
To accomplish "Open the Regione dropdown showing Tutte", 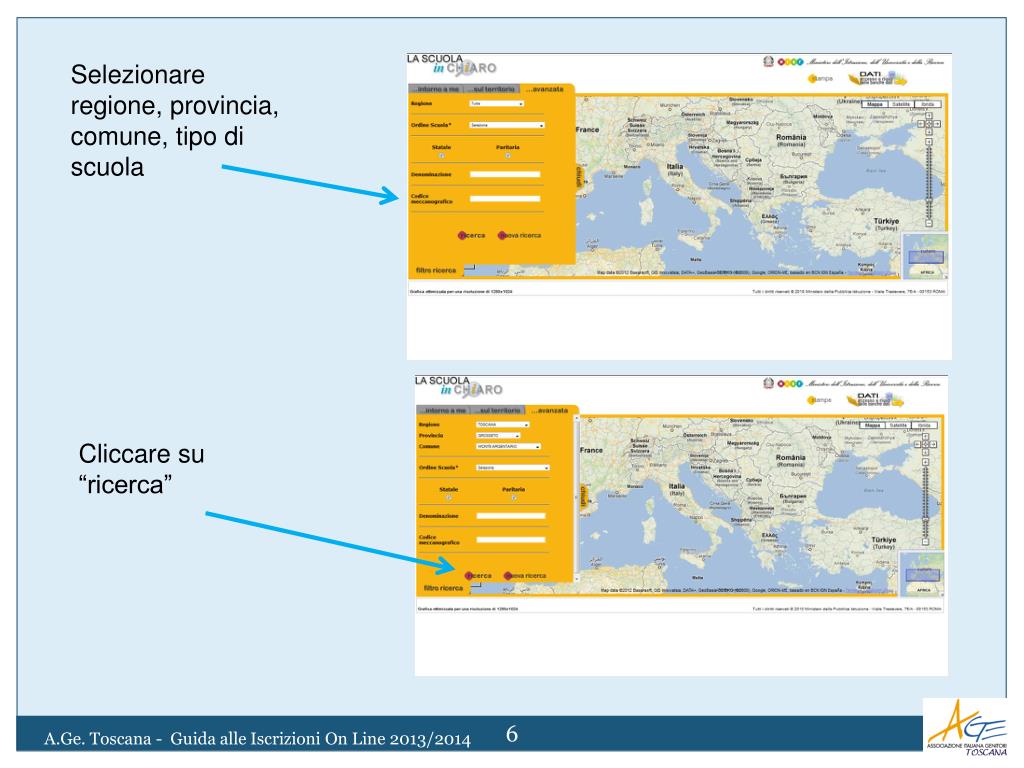I will tap(496, 103).
